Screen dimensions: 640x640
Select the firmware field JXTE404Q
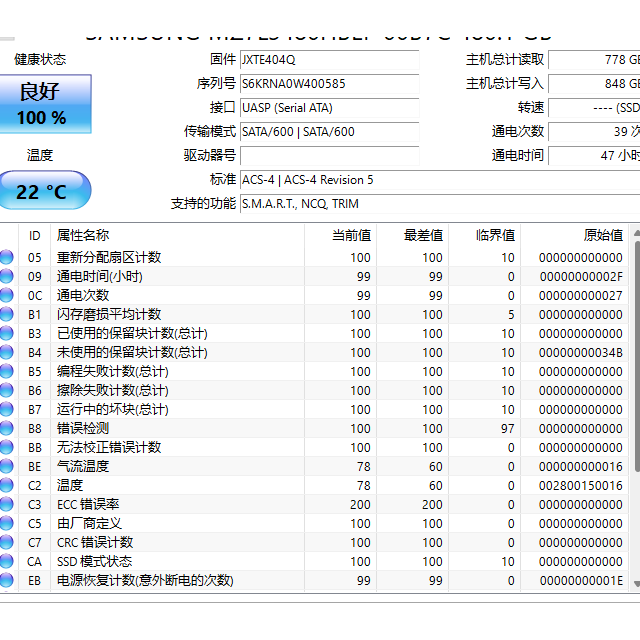(x=329, y=60)
